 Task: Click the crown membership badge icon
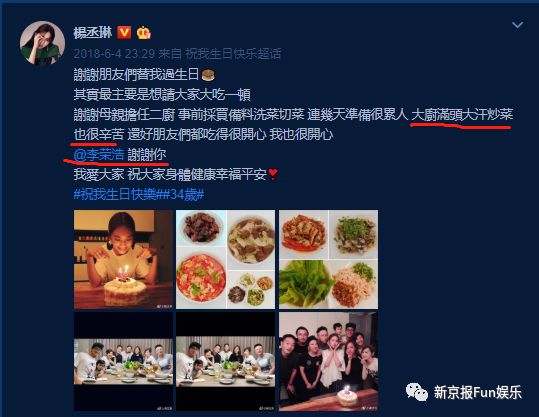coord(144,33)
